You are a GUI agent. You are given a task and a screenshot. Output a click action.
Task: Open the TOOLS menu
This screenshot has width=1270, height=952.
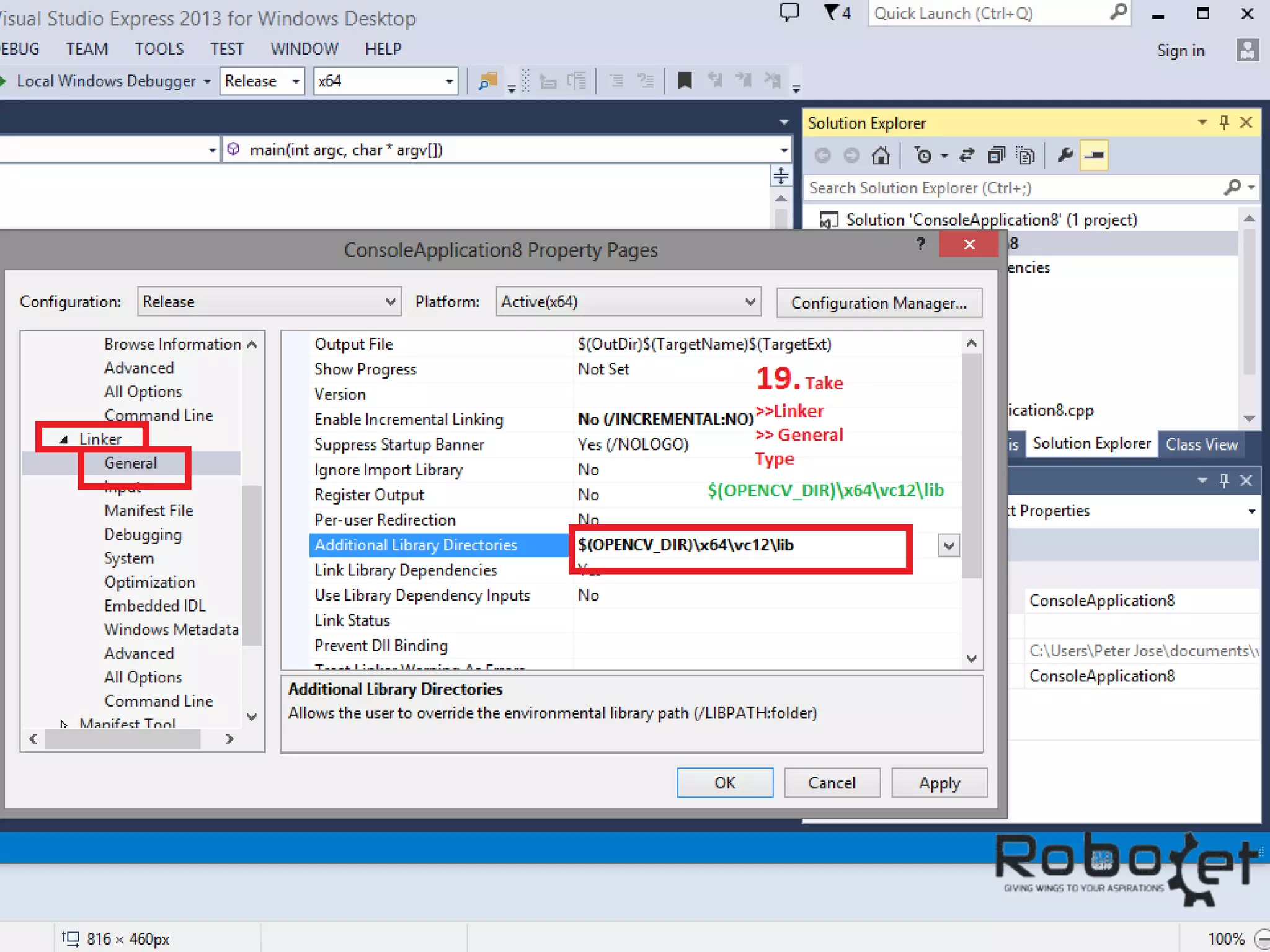(159, 49)
